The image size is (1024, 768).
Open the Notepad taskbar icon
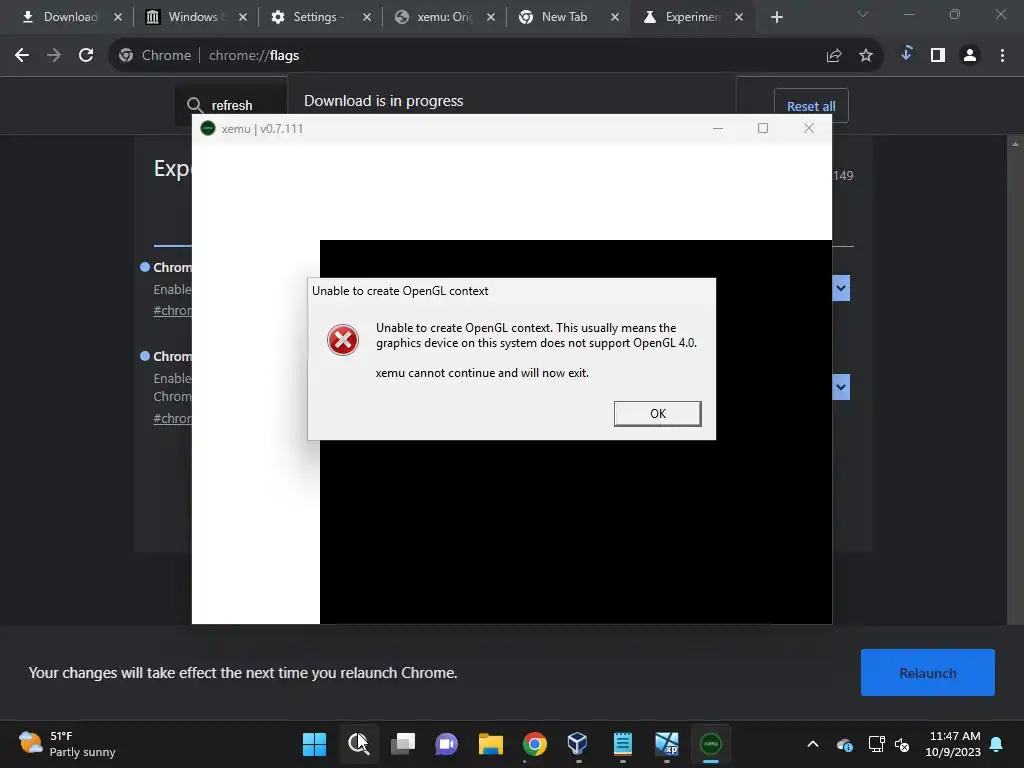click(622, 744)
